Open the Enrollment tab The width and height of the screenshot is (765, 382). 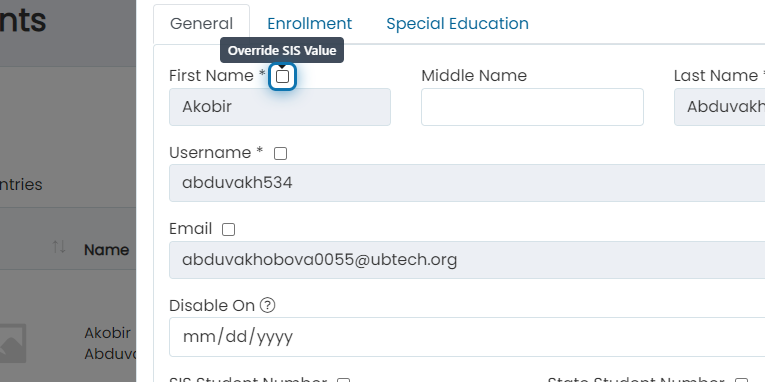tap(309, 24)
